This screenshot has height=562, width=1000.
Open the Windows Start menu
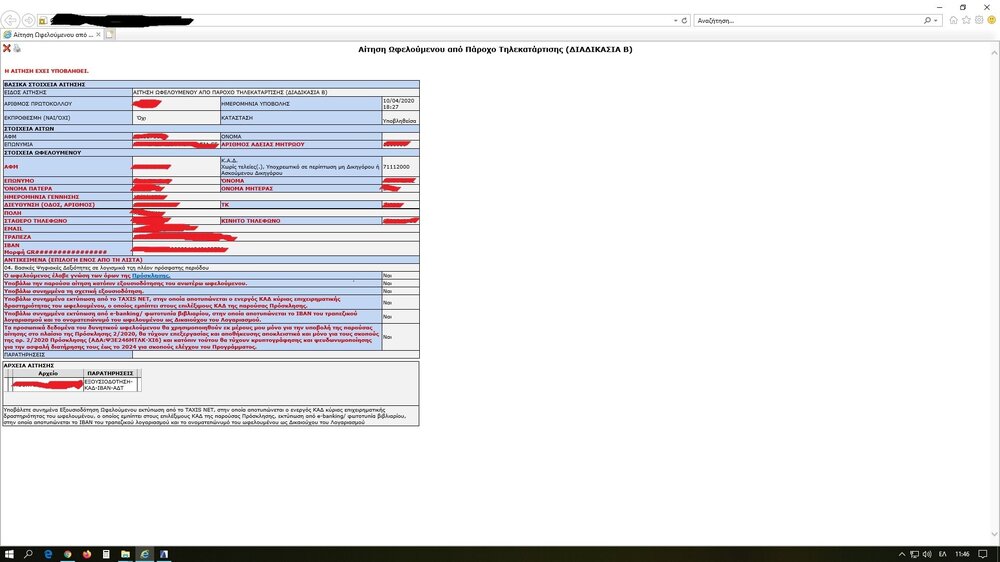tap(9, 553)
